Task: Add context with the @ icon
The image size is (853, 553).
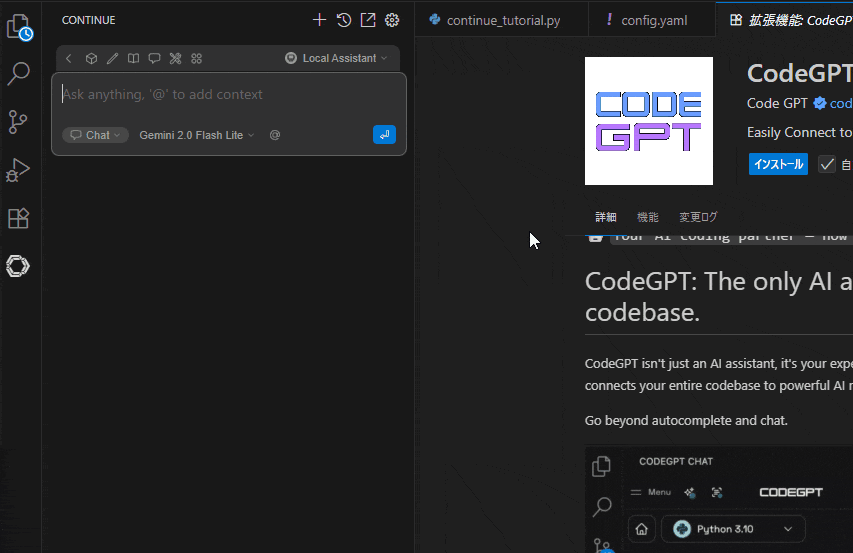Action: 275,135
